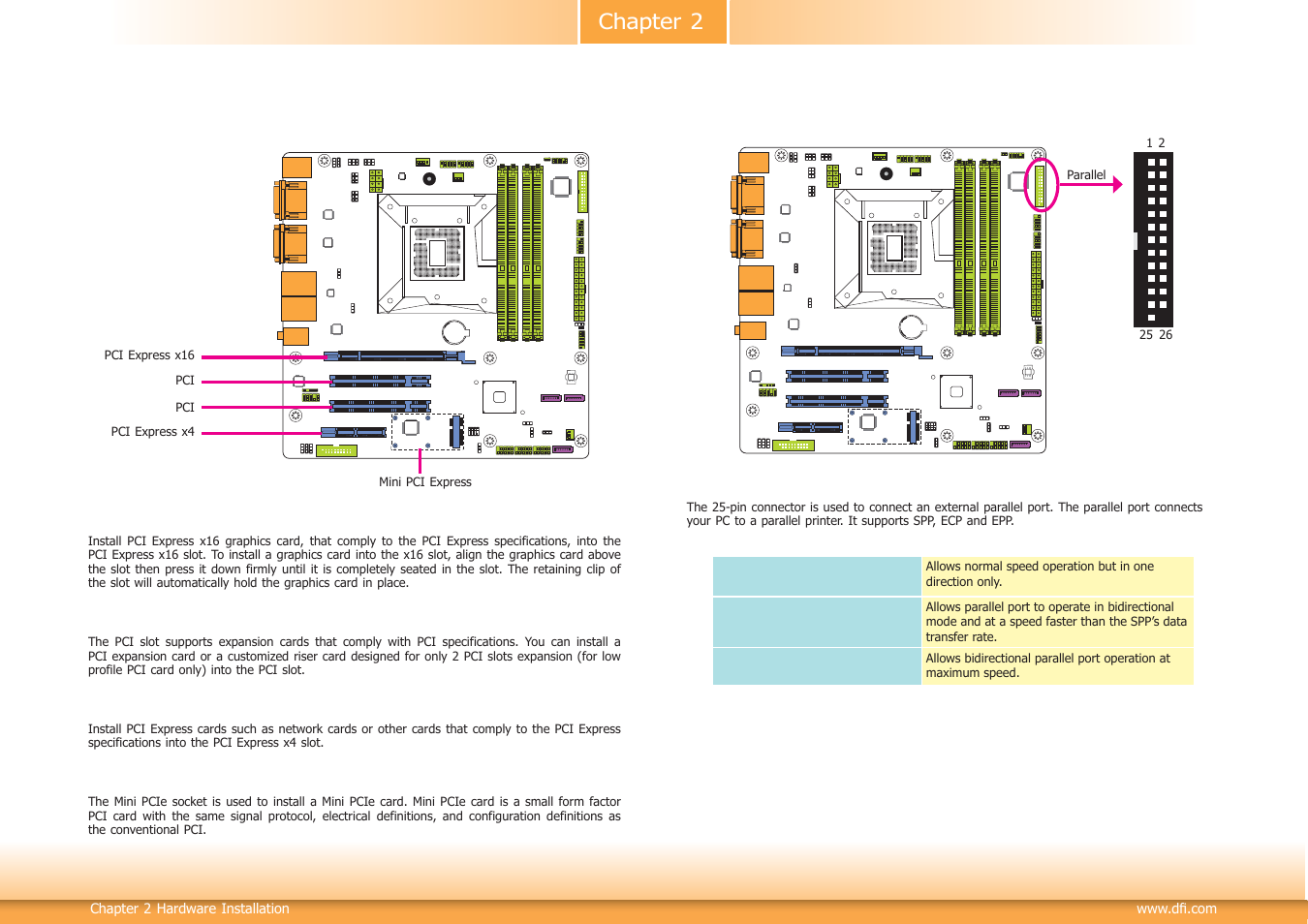Click cell 'Allows normal speed operation but in one'

(x=1057, y=574)
